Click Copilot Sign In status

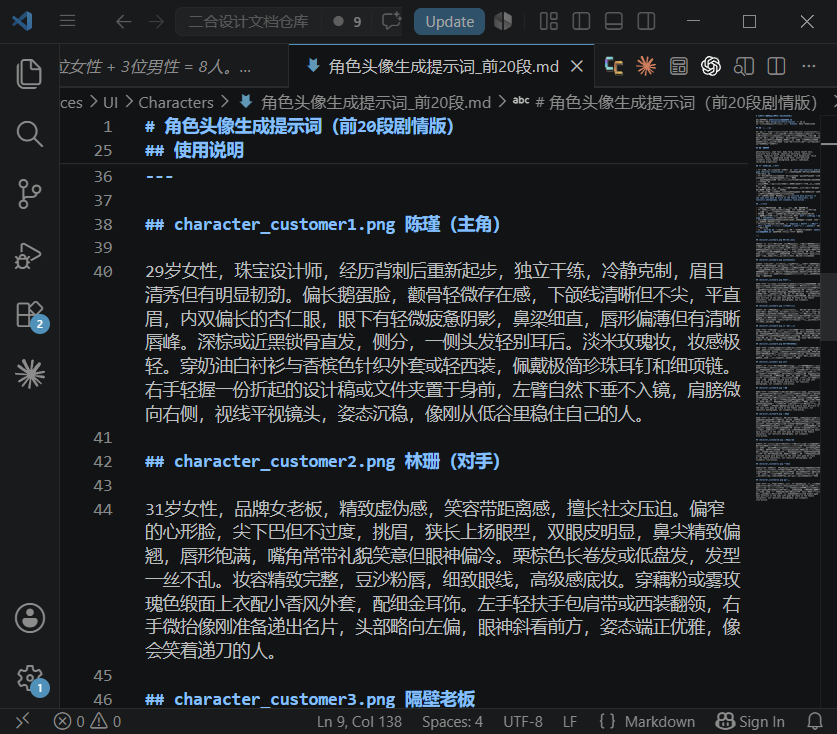pos(750,722)
